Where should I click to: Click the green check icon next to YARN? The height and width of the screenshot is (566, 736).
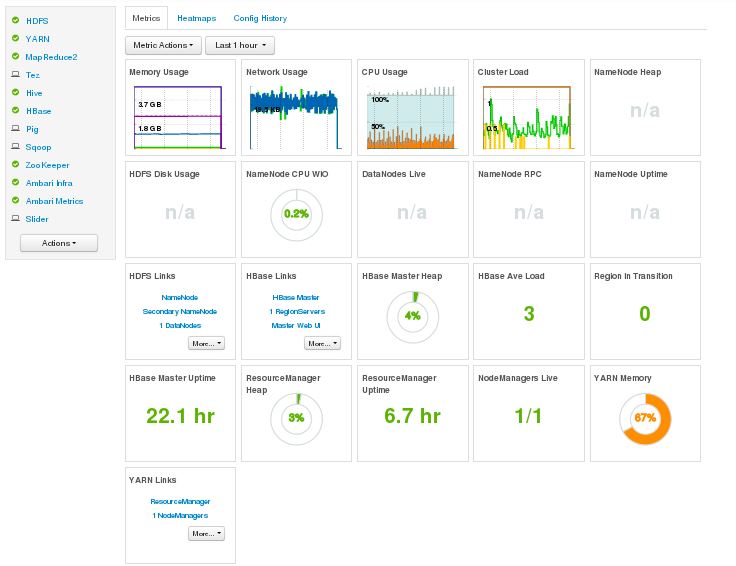tap(15, 39)
